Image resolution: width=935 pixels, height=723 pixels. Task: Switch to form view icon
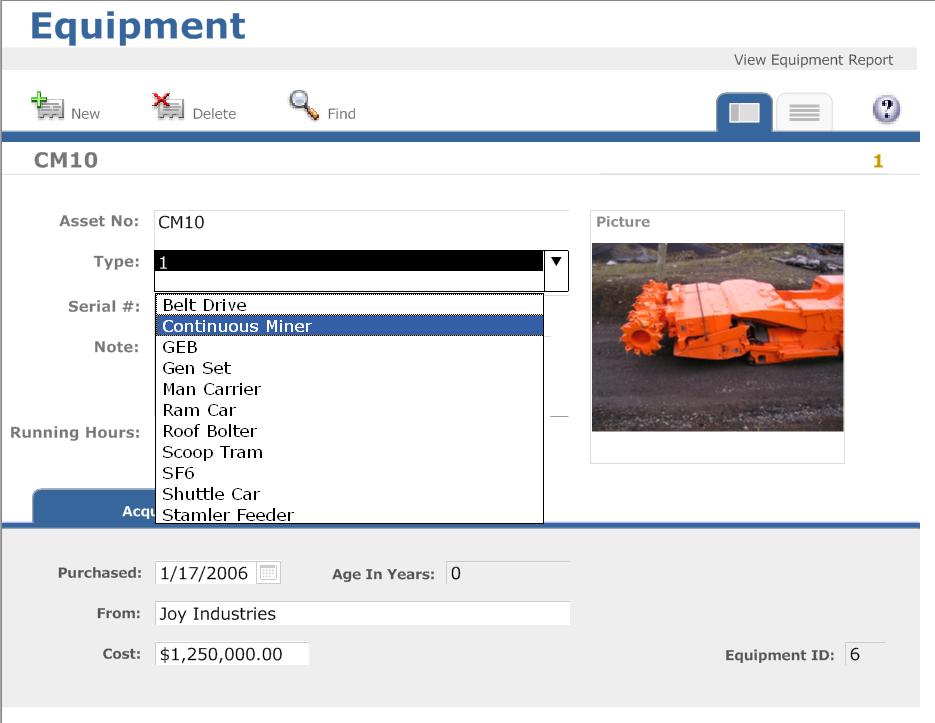pyautogui.click(x=744, y=113)
